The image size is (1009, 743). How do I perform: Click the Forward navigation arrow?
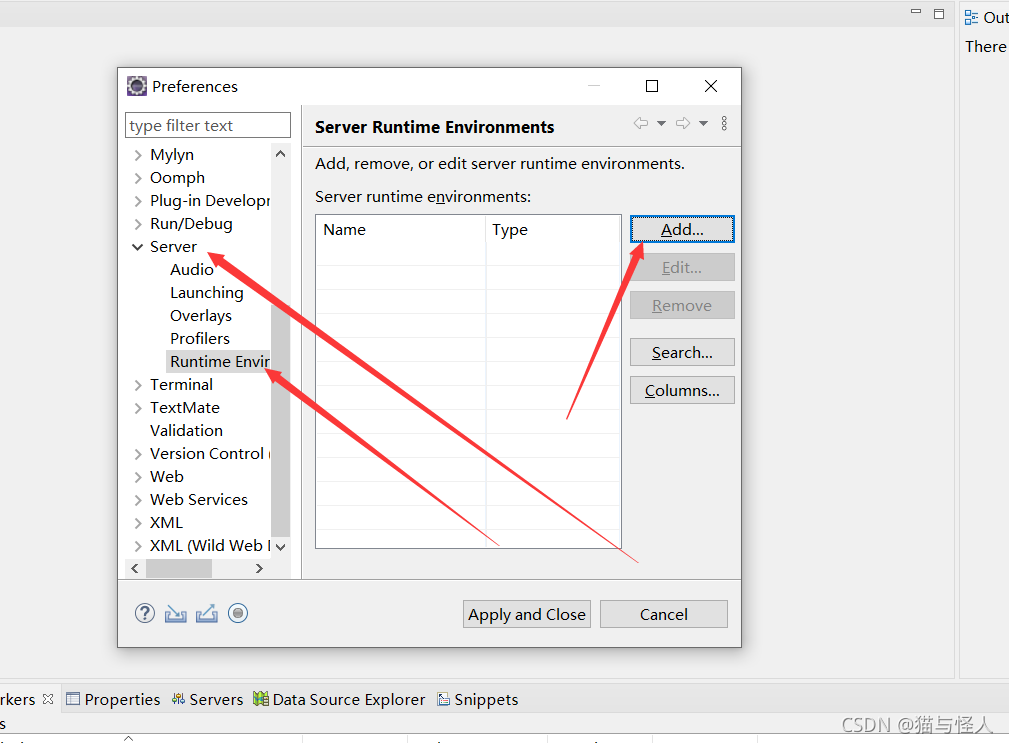click(683, 123)
